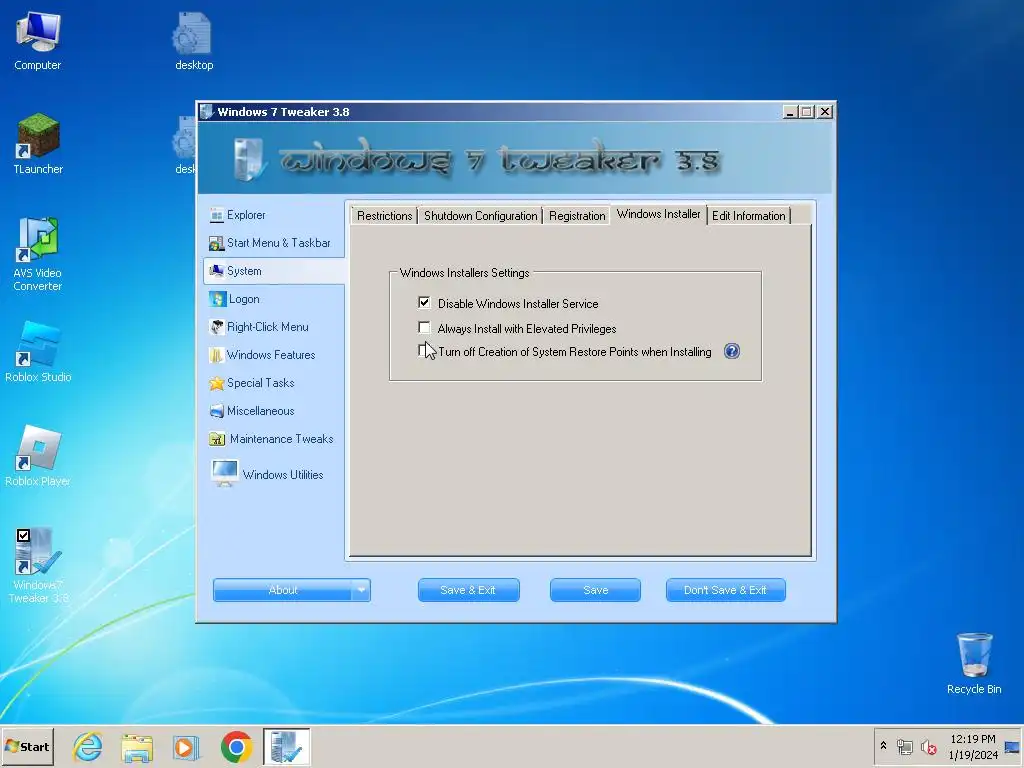Select the System category icon
This screenshot has height=768, width=1024.
(216, 271)
